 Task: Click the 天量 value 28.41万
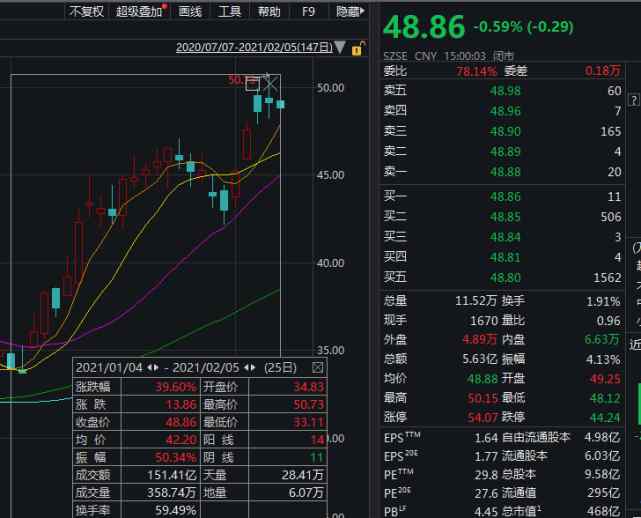[303, 475]
